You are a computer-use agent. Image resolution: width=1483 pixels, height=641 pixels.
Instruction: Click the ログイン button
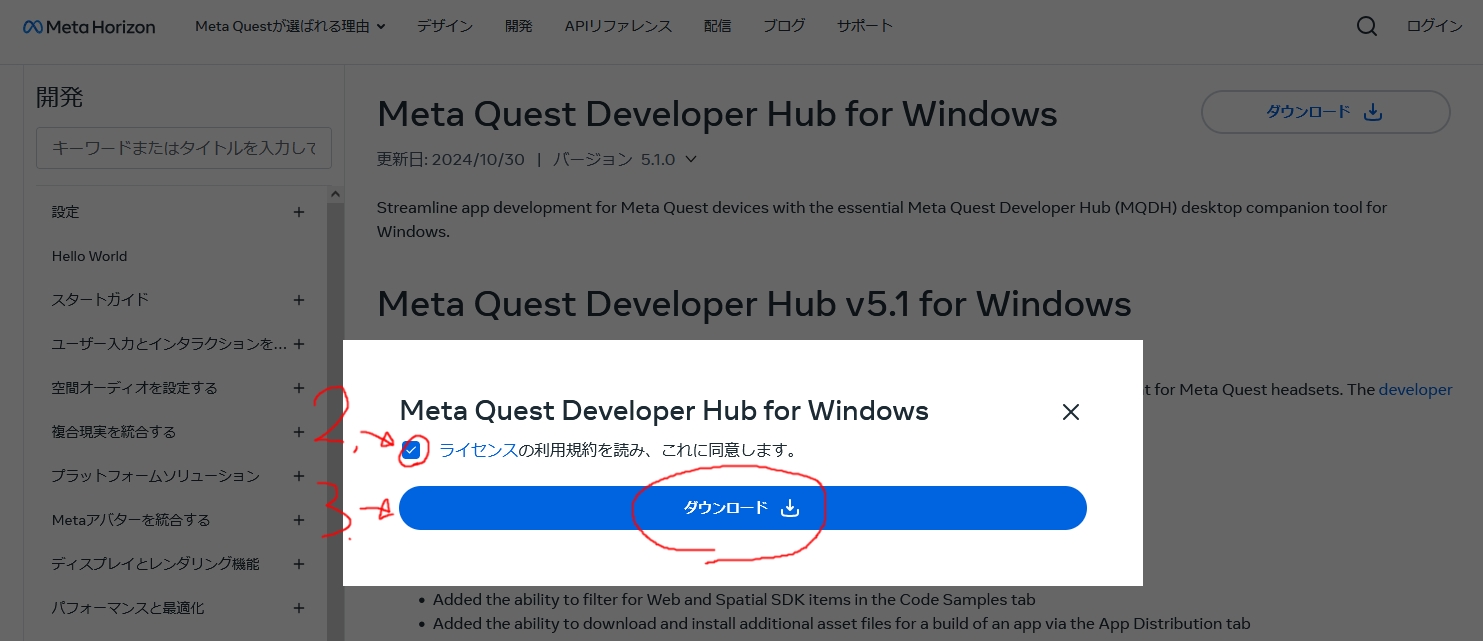click(1433, 26)
